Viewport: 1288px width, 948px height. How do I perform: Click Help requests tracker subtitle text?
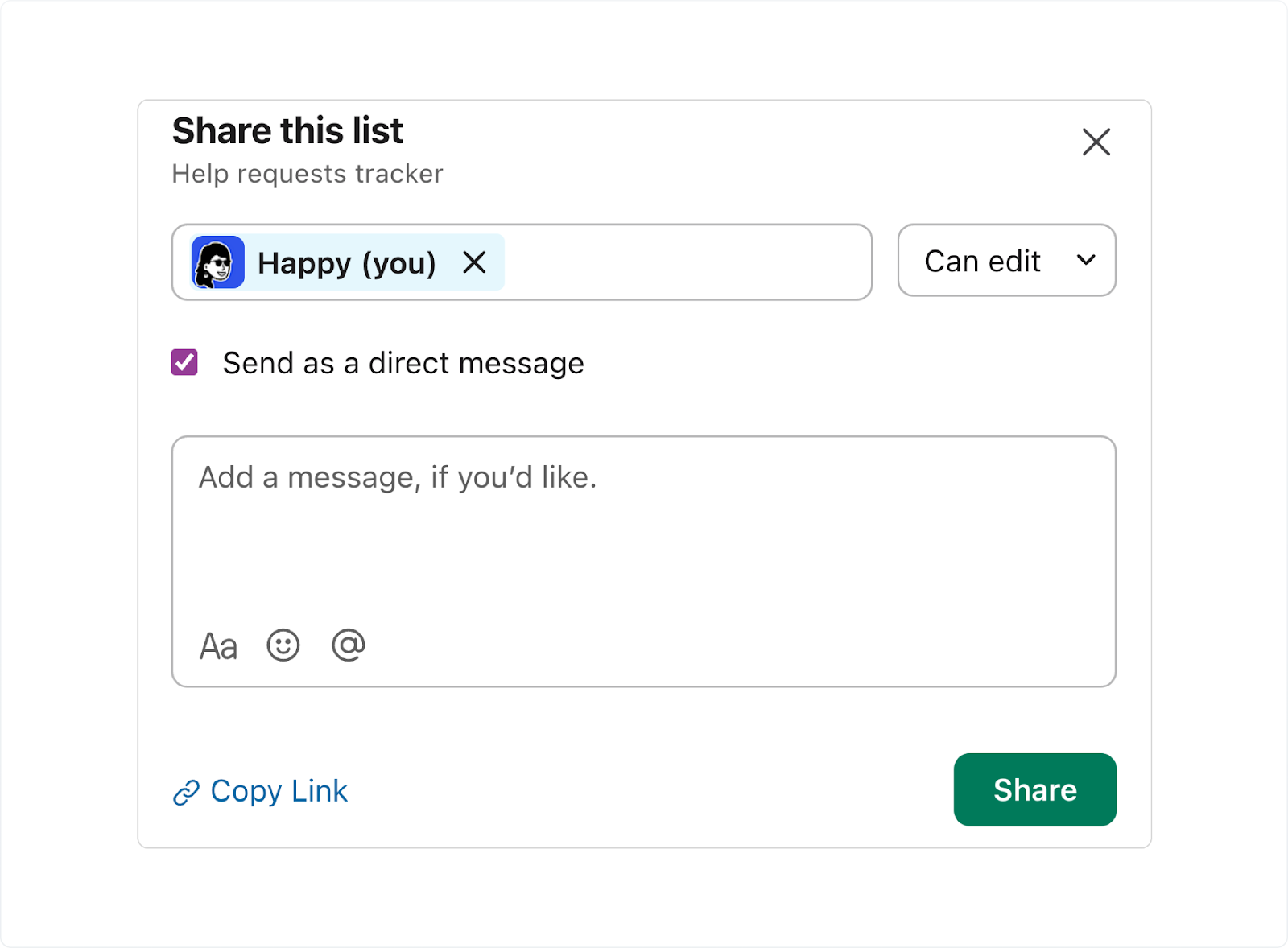point(307,174)
